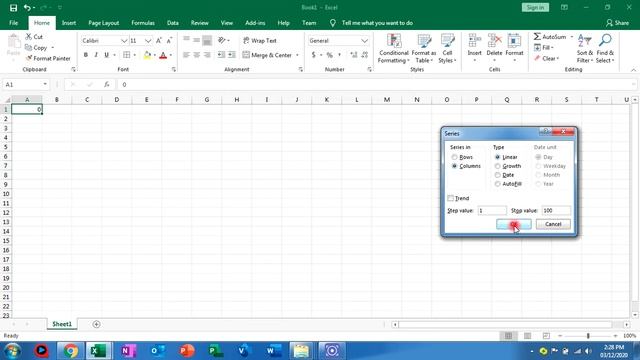
Task: Switch to Page Layout view icon
Action: coord(527,336)
